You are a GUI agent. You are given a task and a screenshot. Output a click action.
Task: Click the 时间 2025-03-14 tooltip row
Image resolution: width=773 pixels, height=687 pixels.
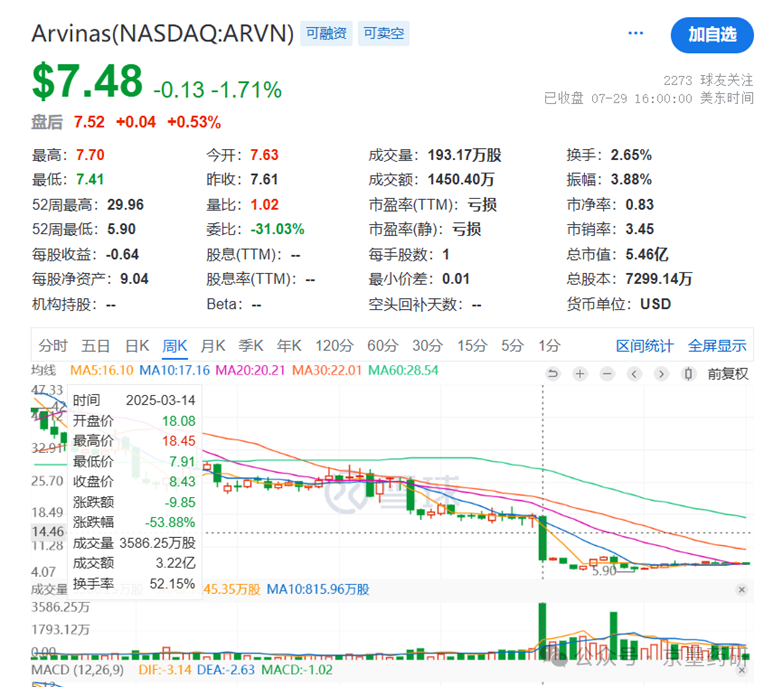click(134, 400)
